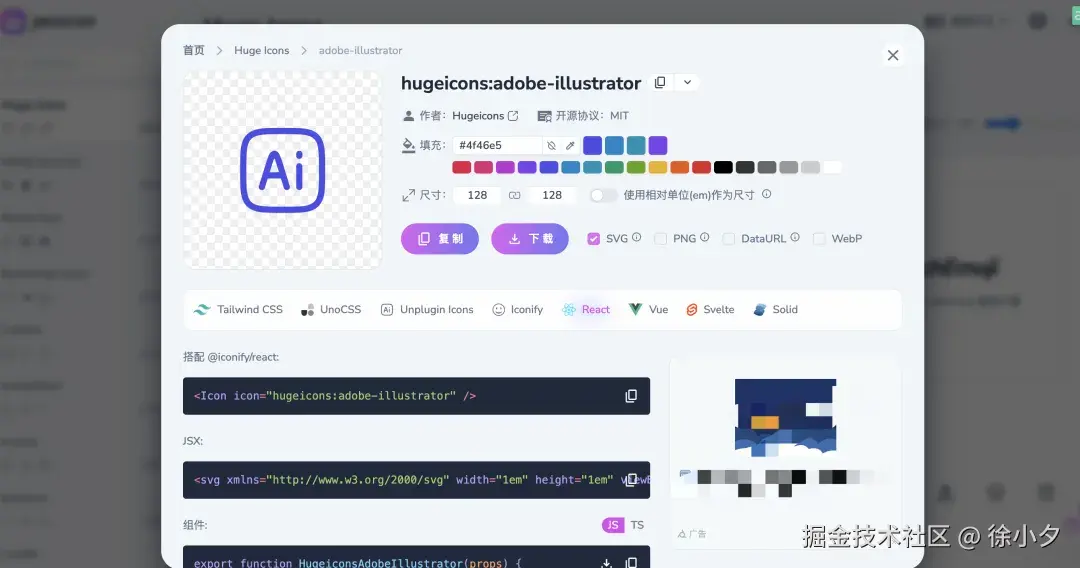Check the SVG format checkbox
This screenshot has height=568, width=1080.
(593, 239)
